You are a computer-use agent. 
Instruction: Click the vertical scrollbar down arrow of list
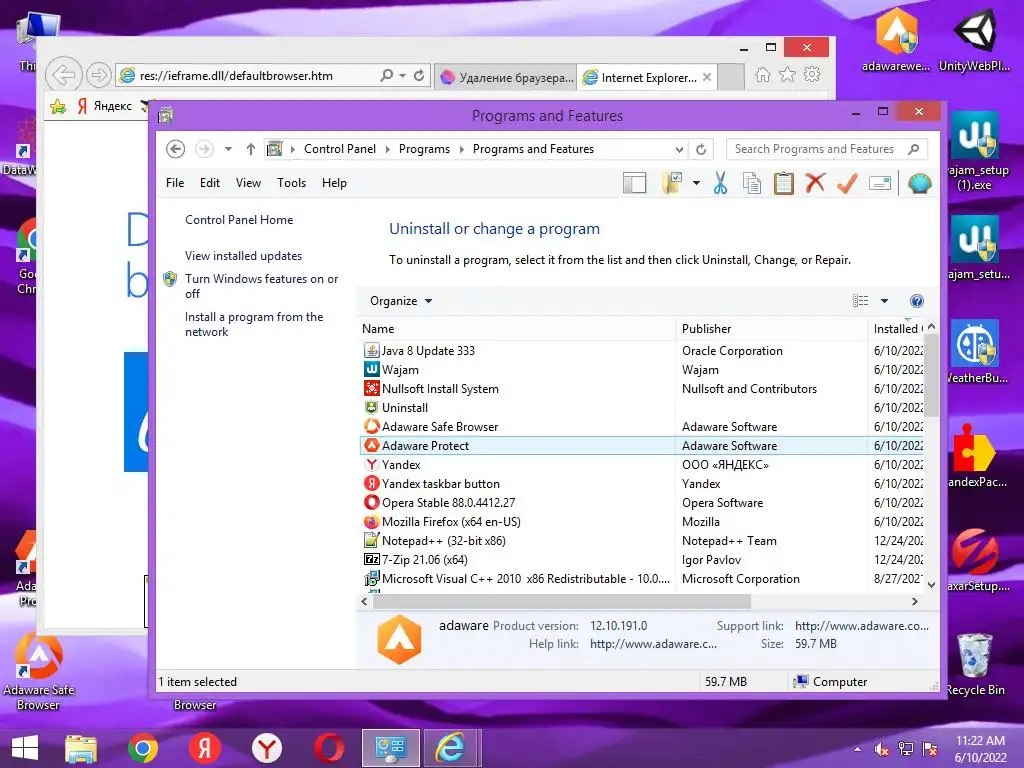click(x=932, y=584)
